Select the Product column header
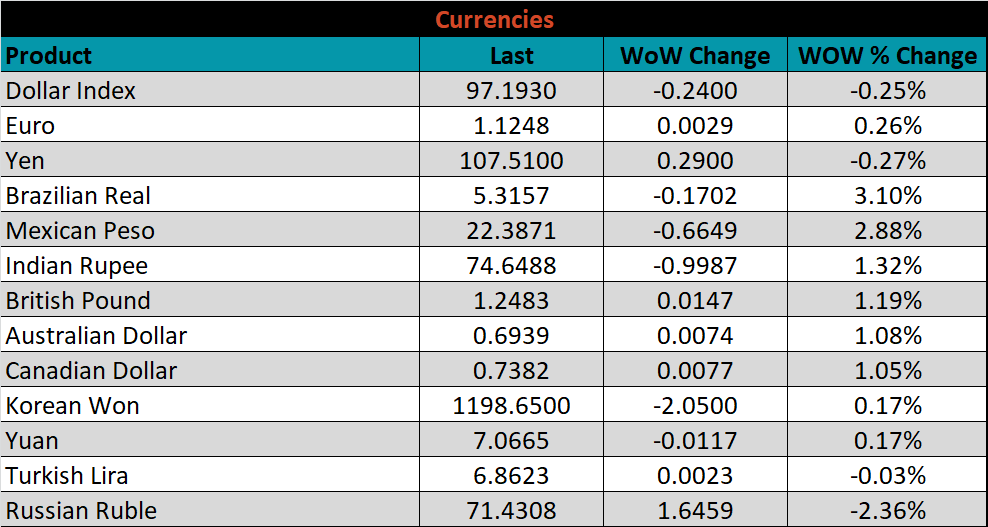 click(49, 55)
